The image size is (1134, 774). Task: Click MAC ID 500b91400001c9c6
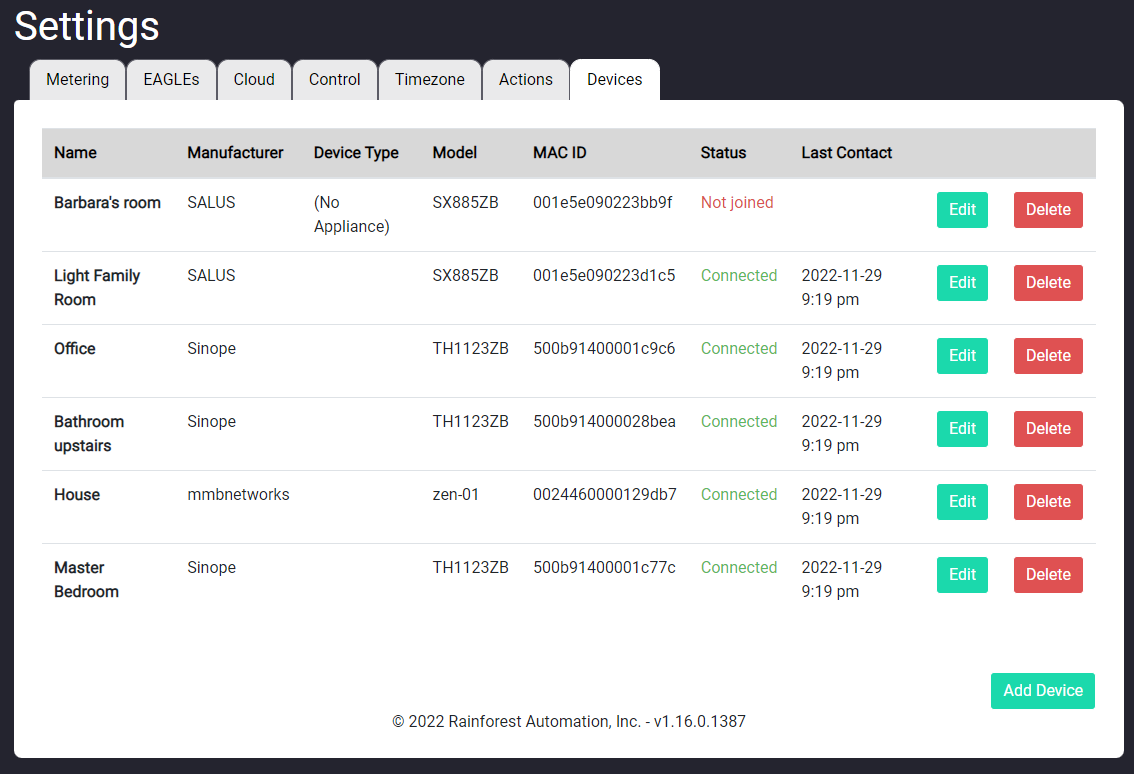pyautogui.click(x=604, y=349)
